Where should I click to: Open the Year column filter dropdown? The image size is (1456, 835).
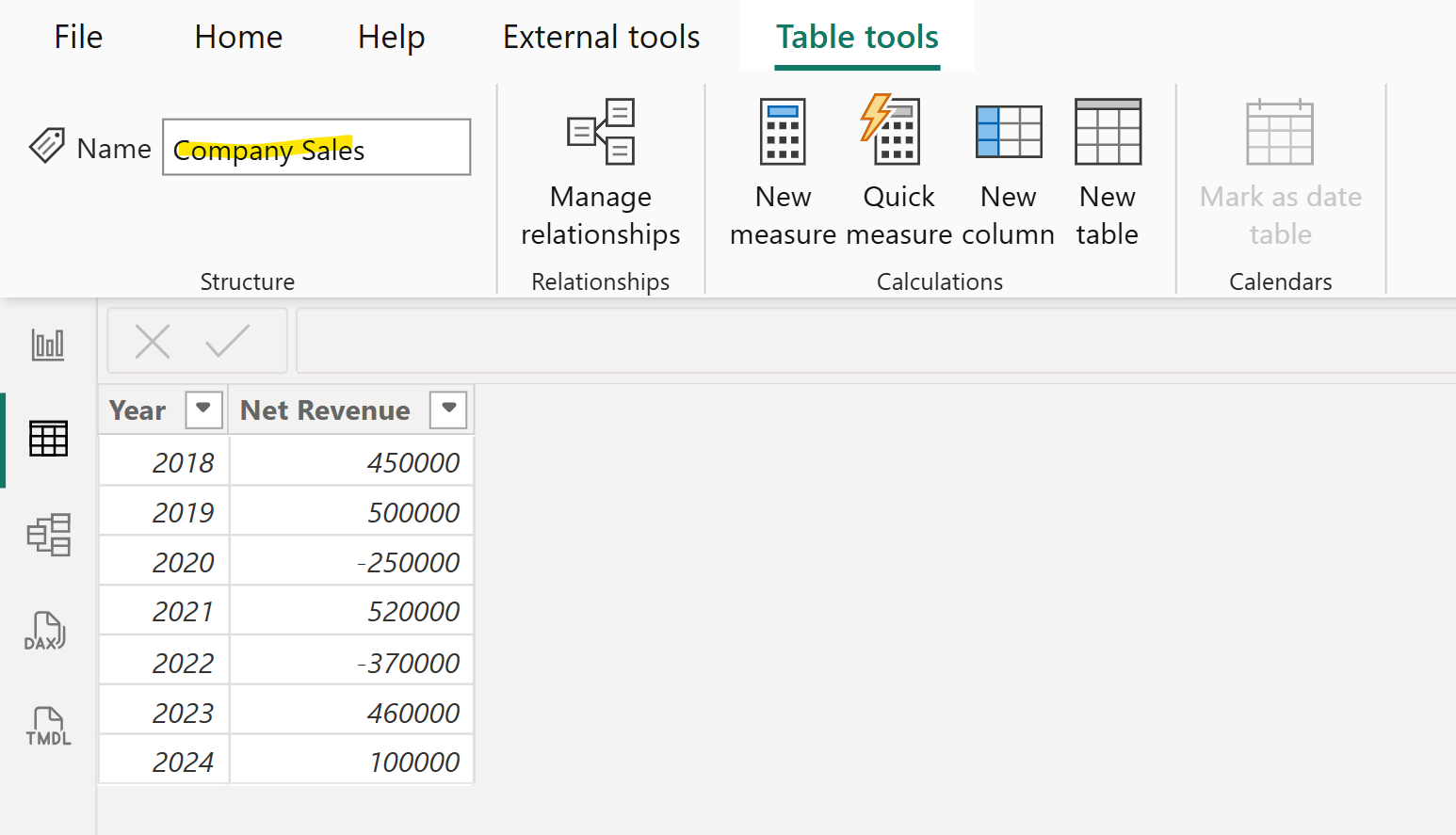pyautogui.click(x=202, y=409)
